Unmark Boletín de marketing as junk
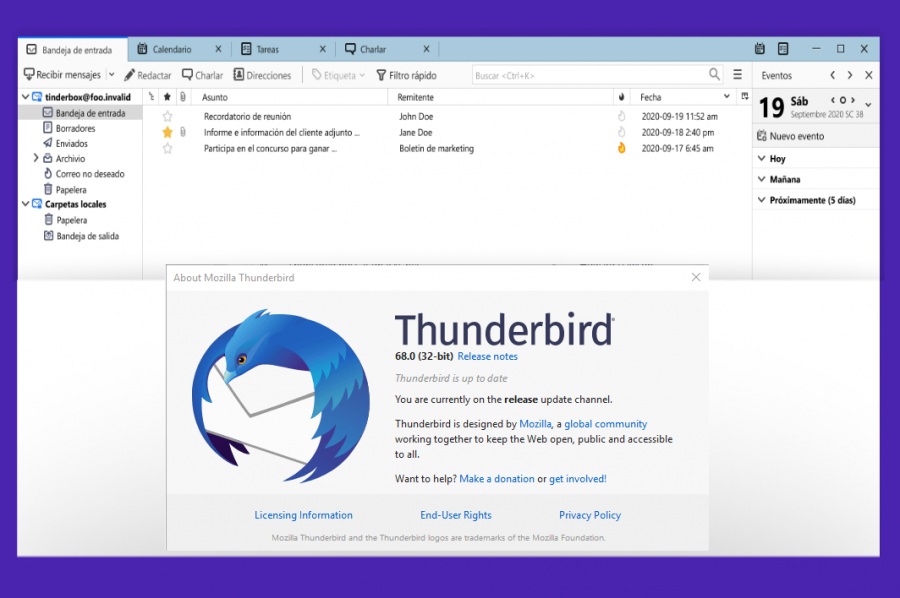This screenshot has height=598, width=900. click(x=621, y=148)
